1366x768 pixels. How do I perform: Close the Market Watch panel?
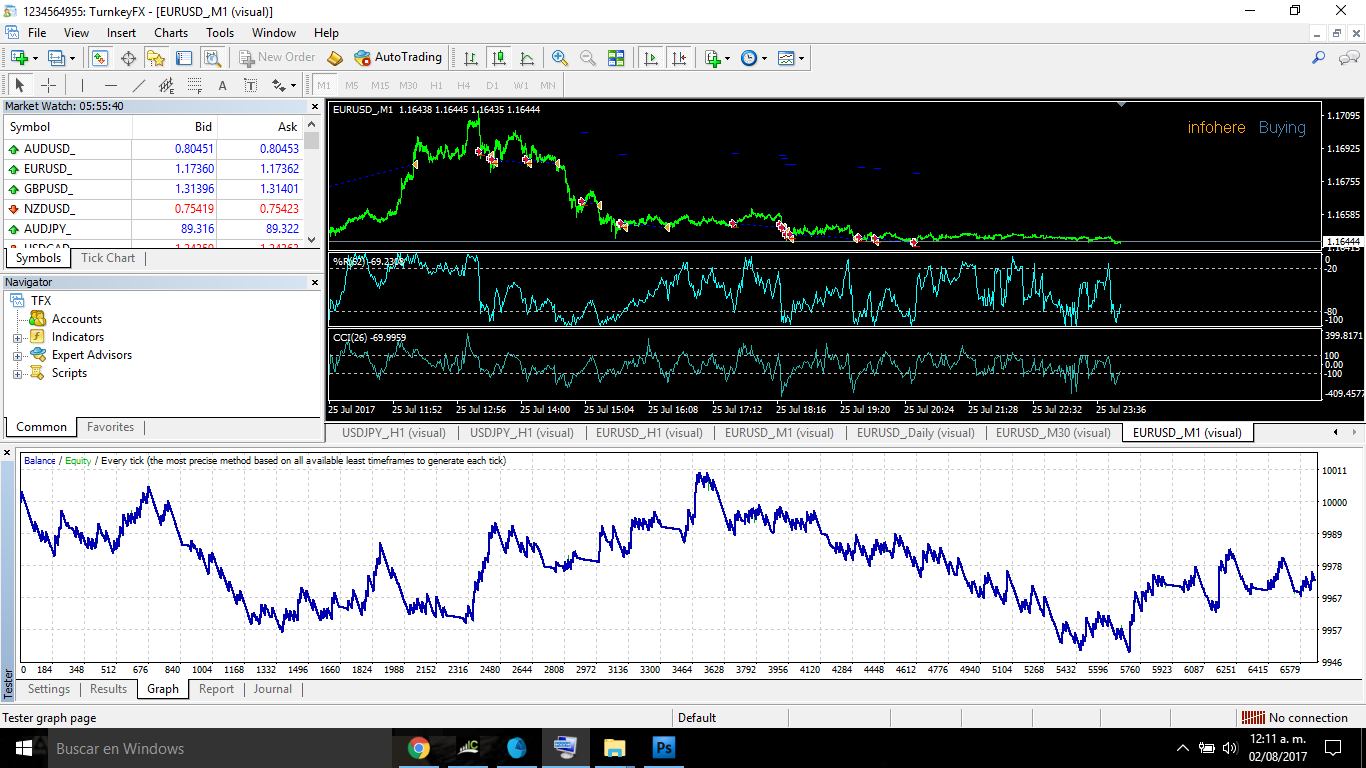tap(314, 106)
